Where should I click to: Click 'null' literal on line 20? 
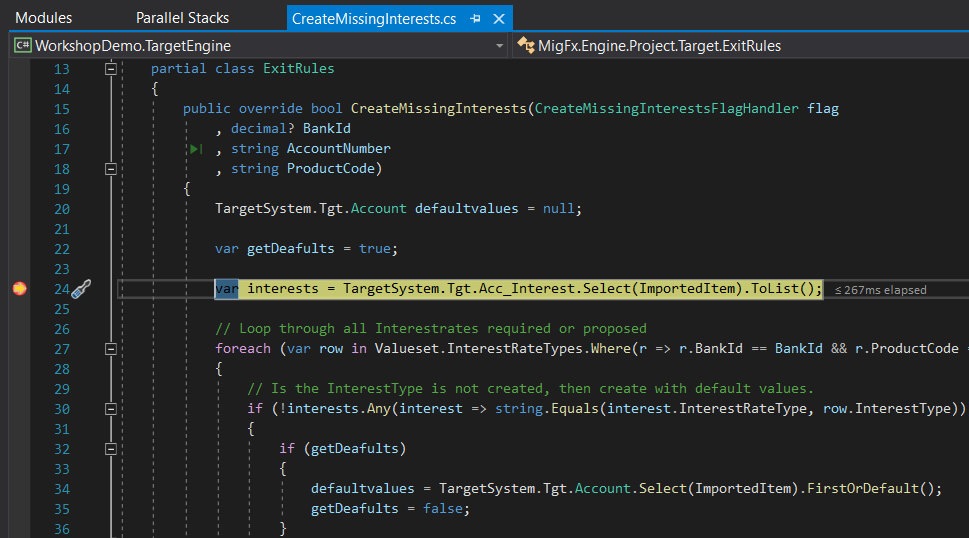tap(559, 209)
